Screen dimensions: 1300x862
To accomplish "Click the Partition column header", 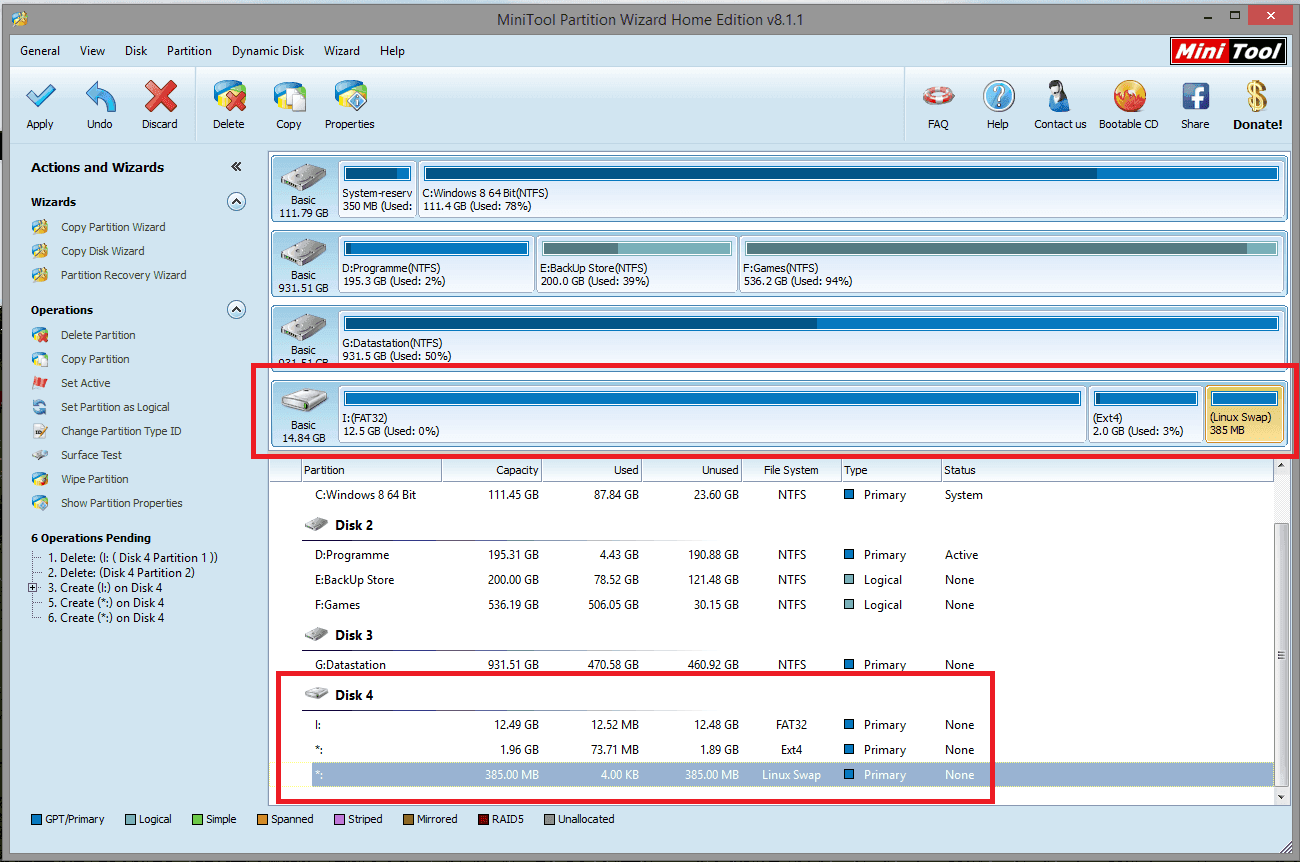I will 370,470.
